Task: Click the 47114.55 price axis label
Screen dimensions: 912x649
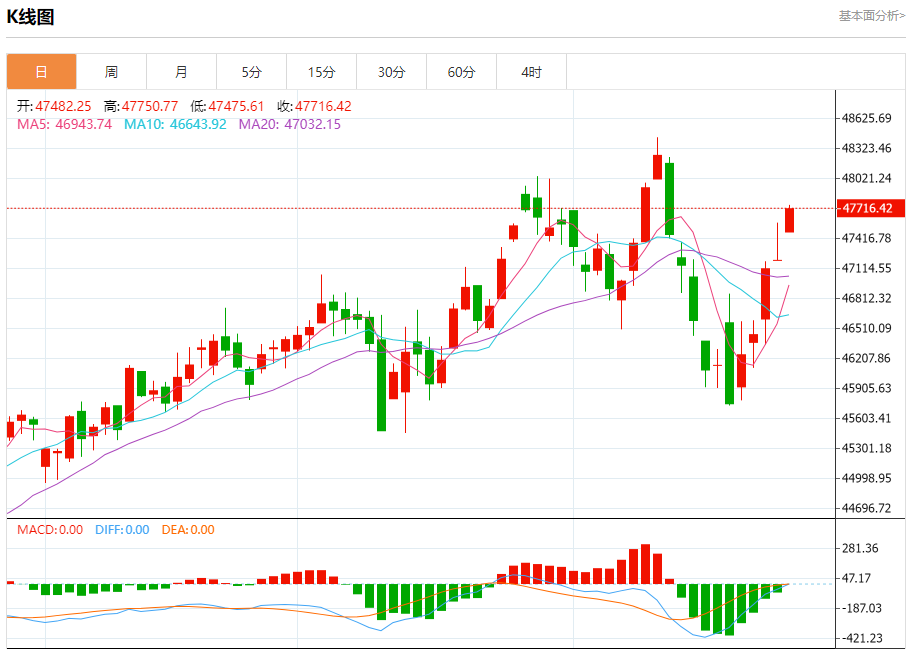Action: (867, 269)
